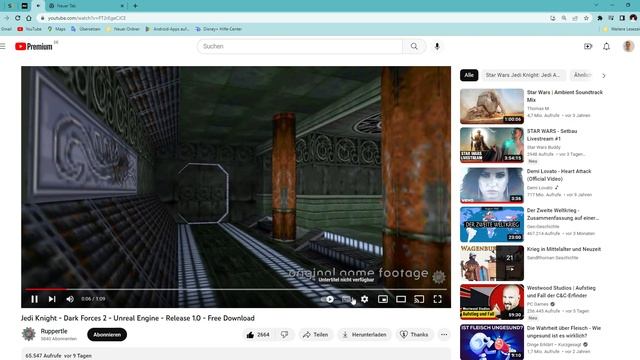Open Übersetzen bookmark

tap(86, 29)
